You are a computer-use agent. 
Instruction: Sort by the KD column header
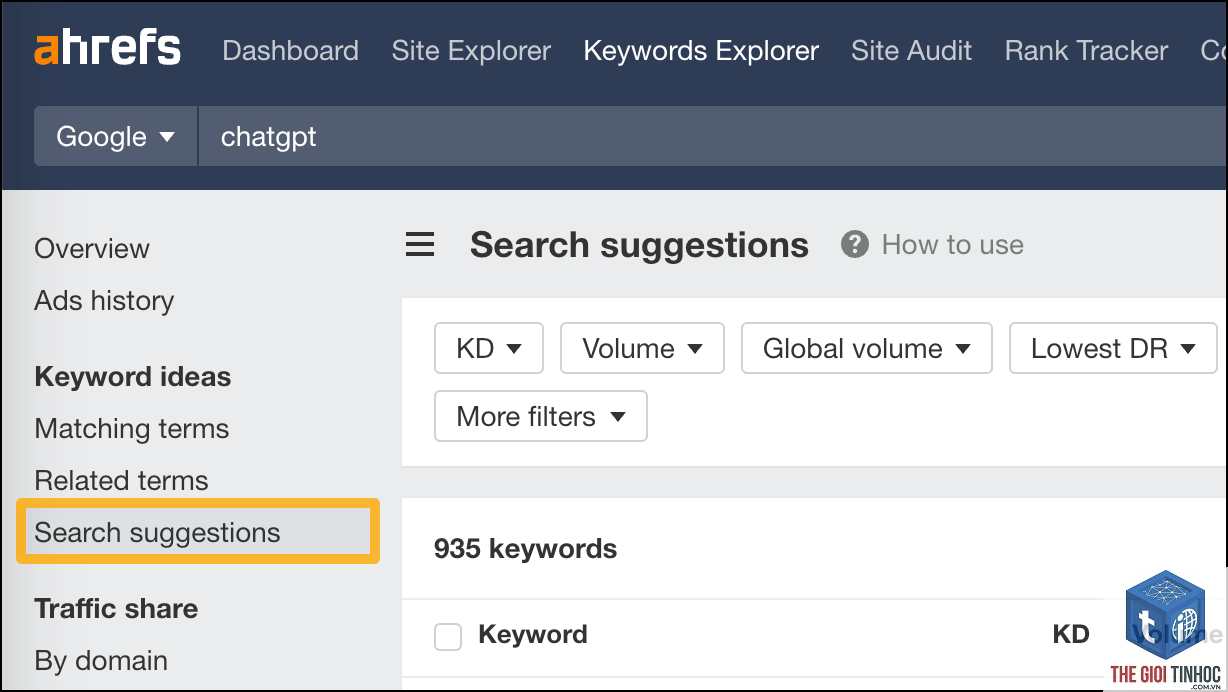(x=1071, y=635)
